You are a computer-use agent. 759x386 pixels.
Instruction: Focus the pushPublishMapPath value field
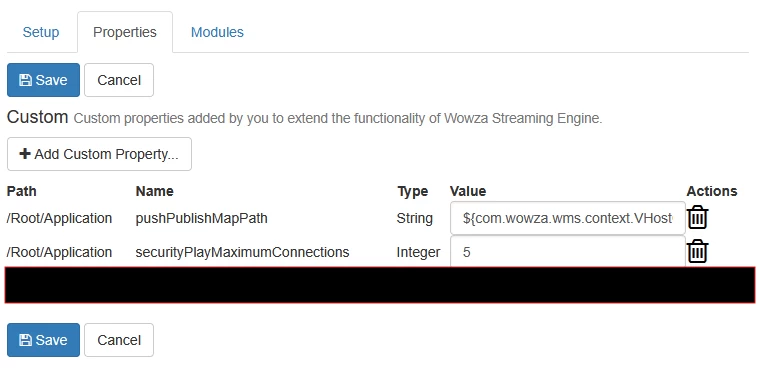[x=568, y=218]
